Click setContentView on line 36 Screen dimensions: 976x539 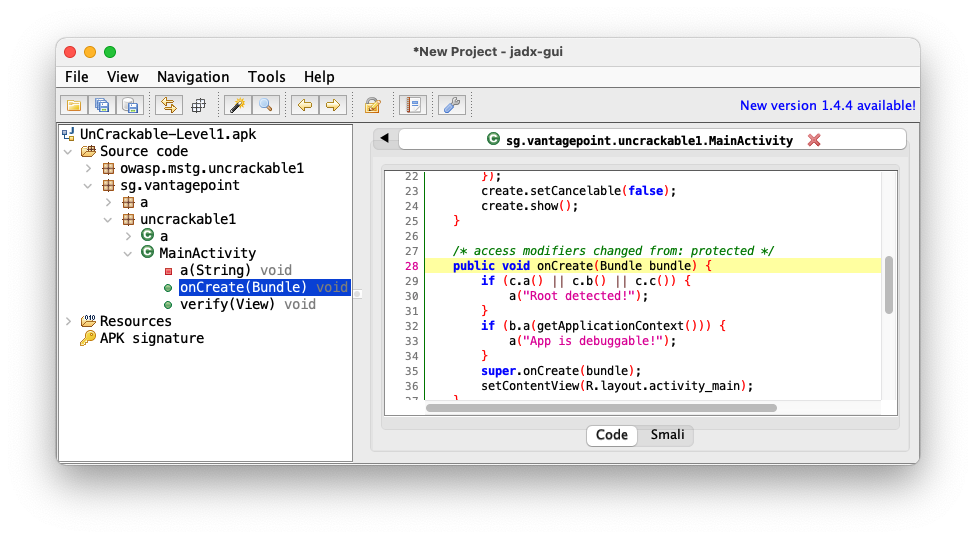(x=530, y=386)
